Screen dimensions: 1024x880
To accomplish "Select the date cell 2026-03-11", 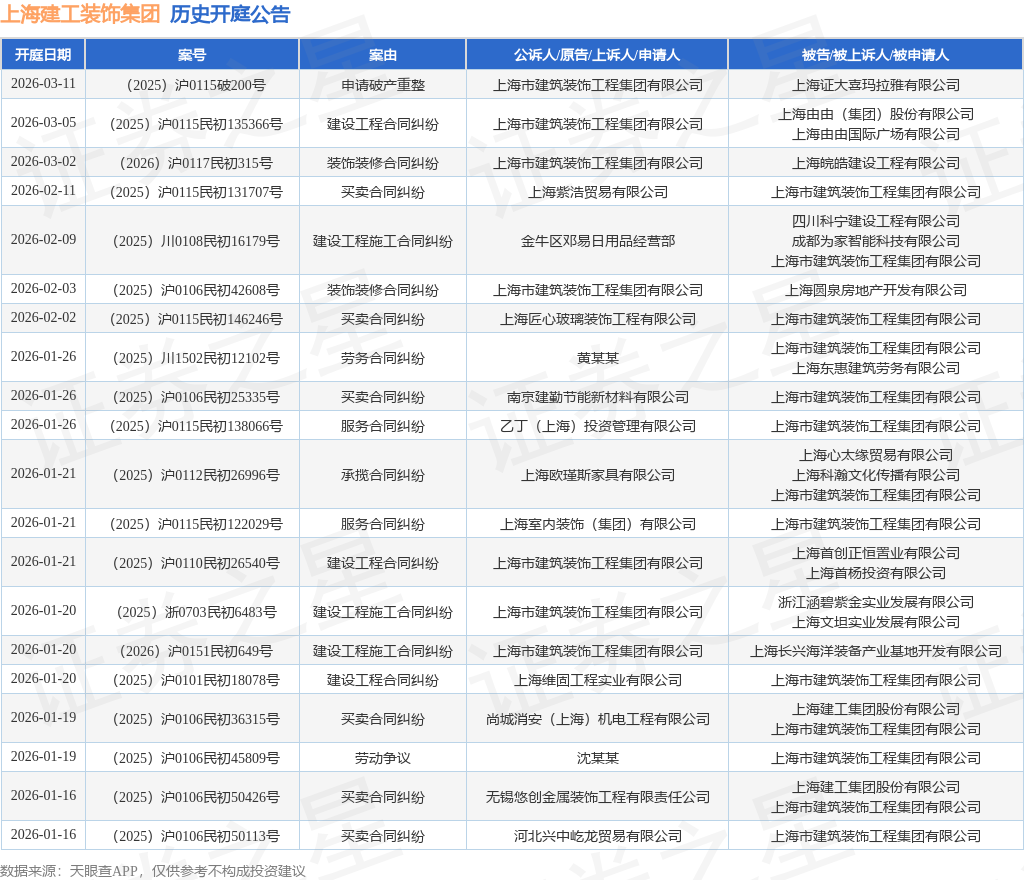I will click(43, 84).
